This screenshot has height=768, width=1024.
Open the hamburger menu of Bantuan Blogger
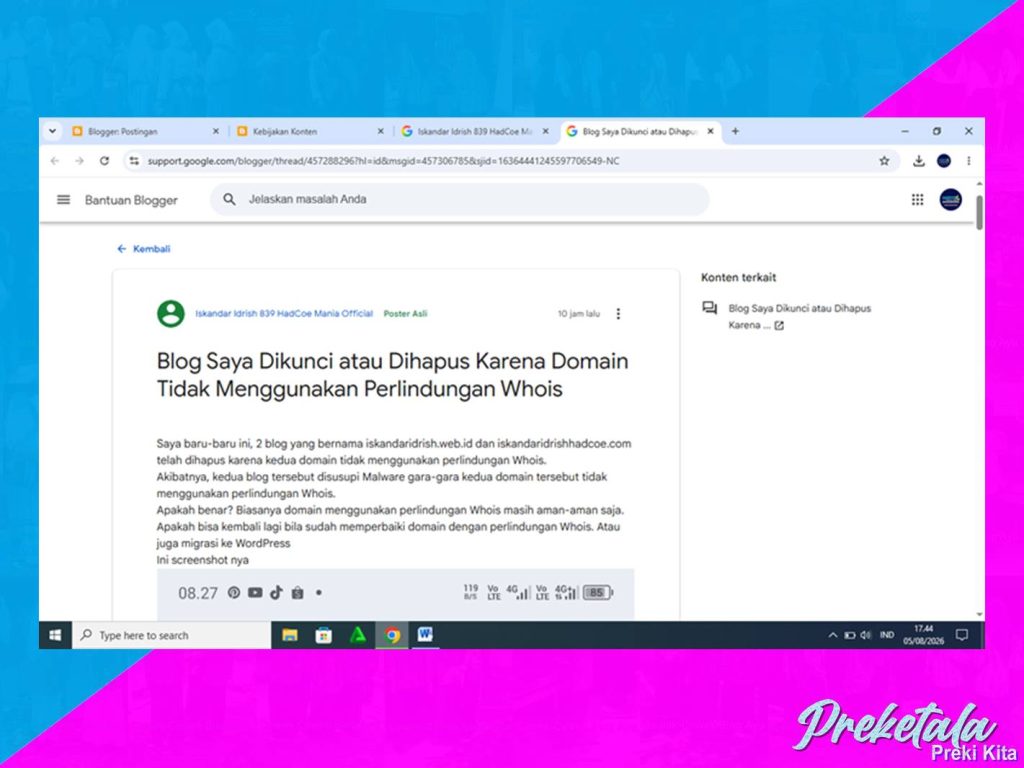tap(63, 200)
